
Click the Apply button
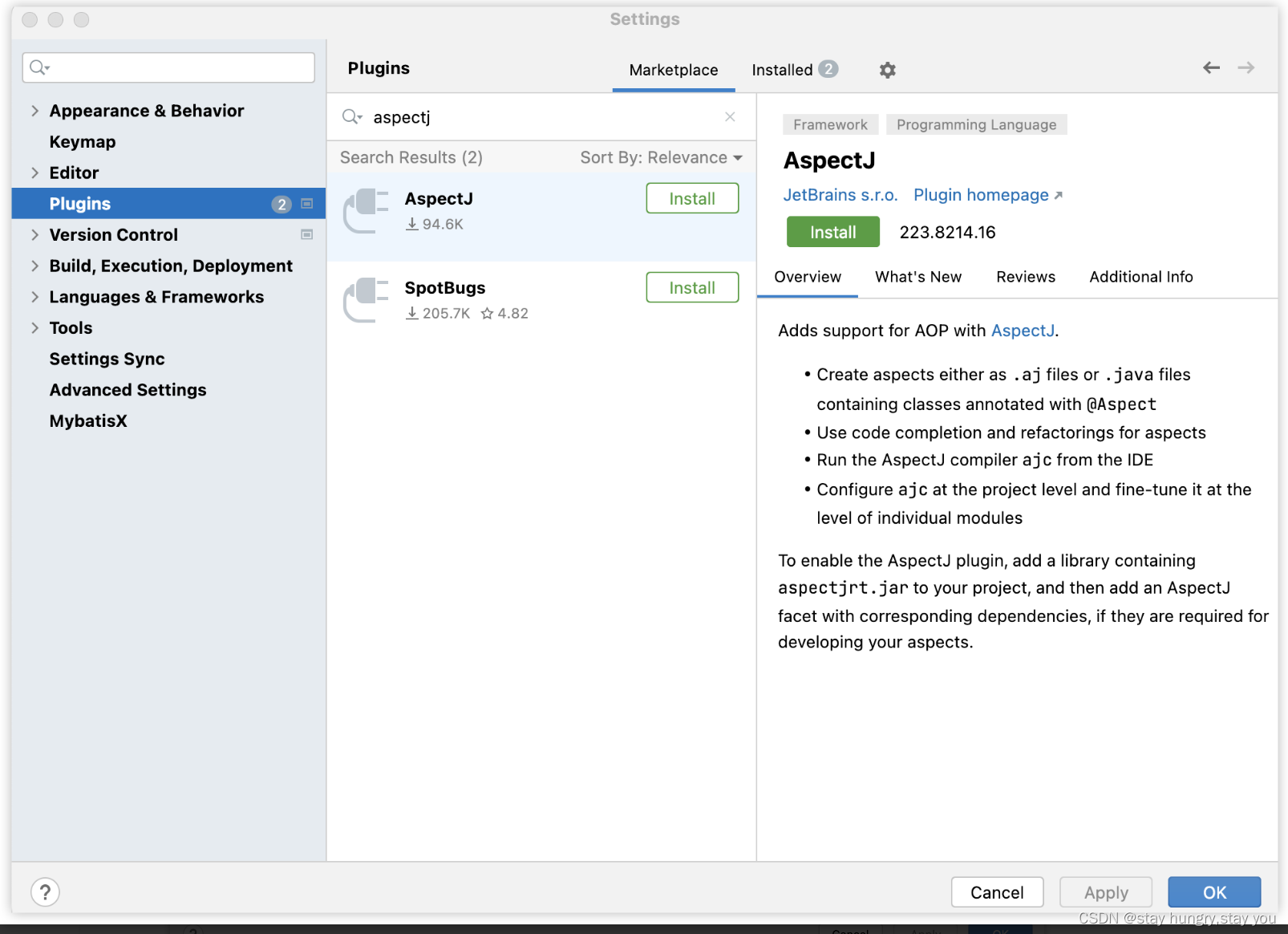click(1106, 892)
